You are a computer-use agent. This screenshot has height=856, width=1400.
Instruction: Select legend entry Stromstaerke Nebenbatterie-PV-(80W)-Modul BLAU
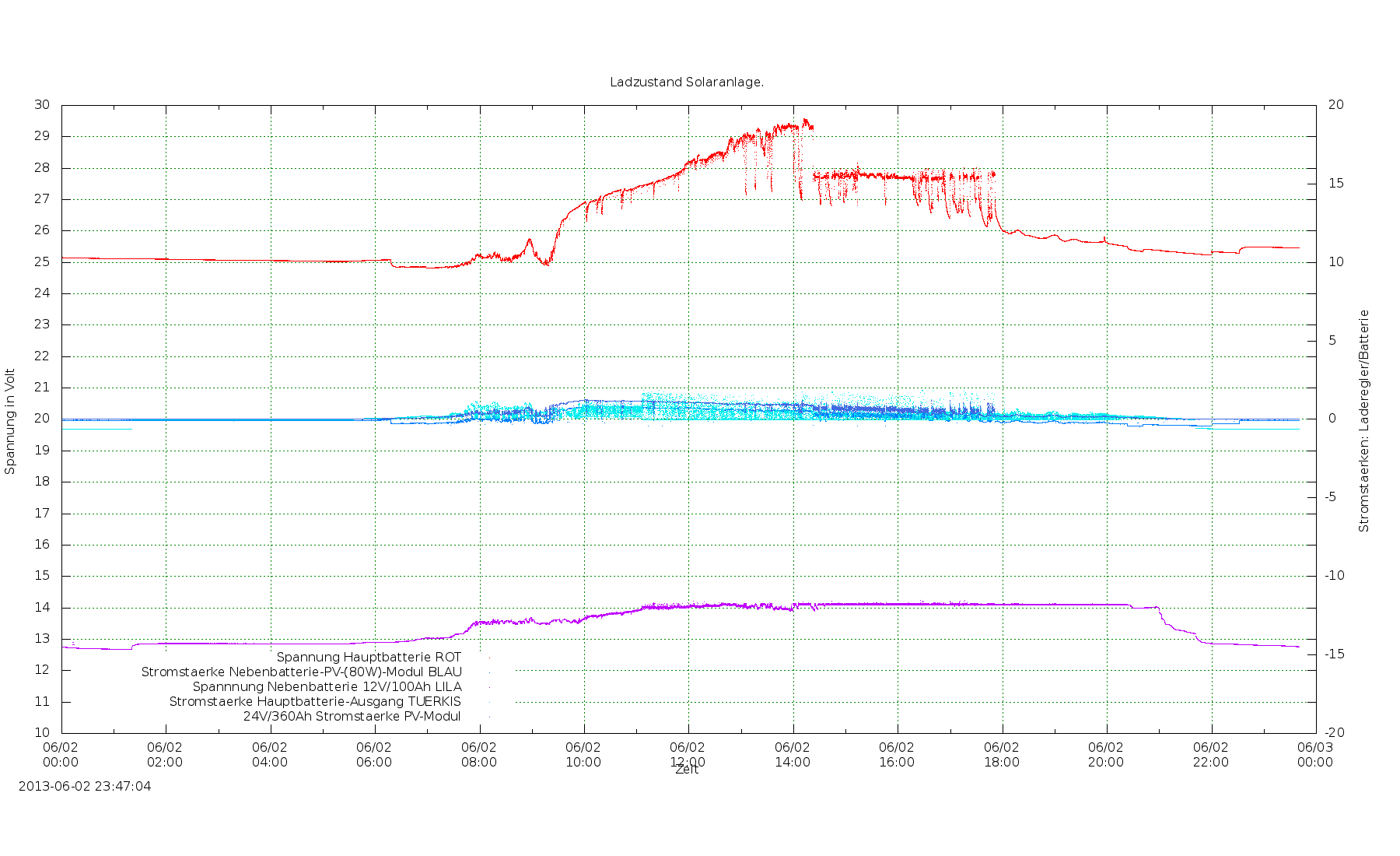301,672
